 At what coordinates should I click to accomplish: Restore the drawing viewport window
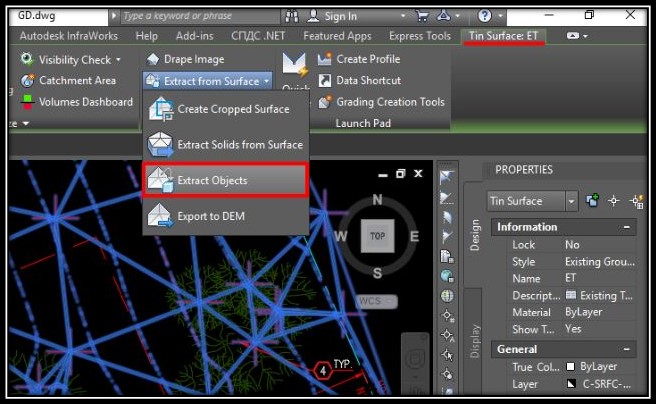400,174
